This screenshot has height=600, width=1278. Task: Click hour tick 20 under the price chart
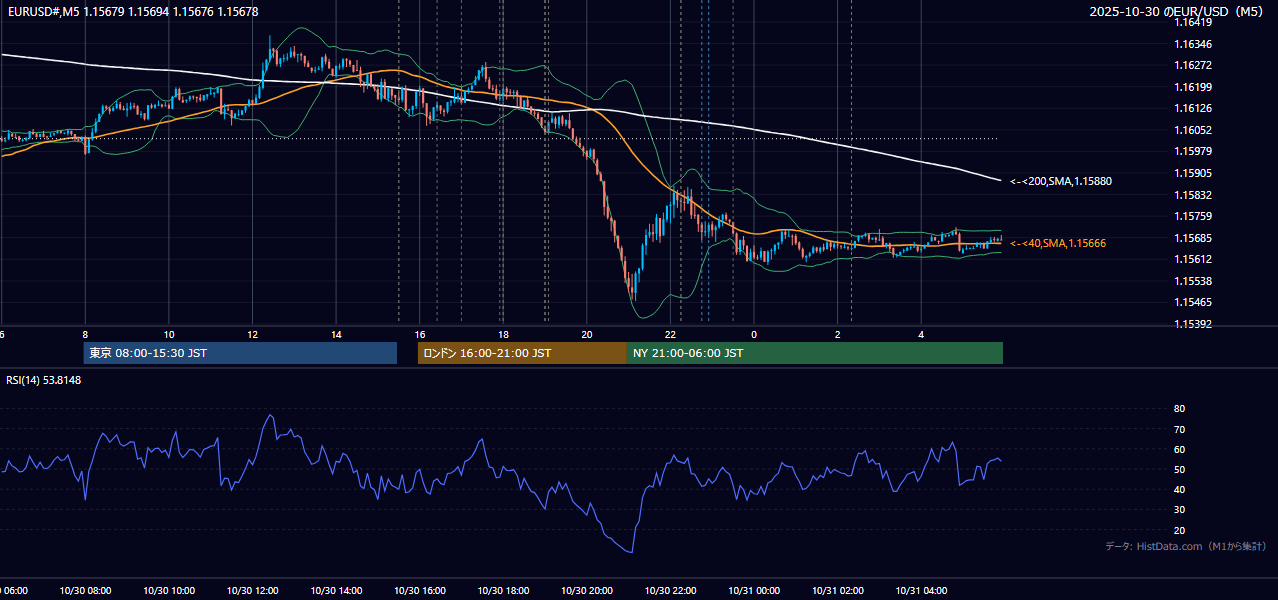(587, 334)
